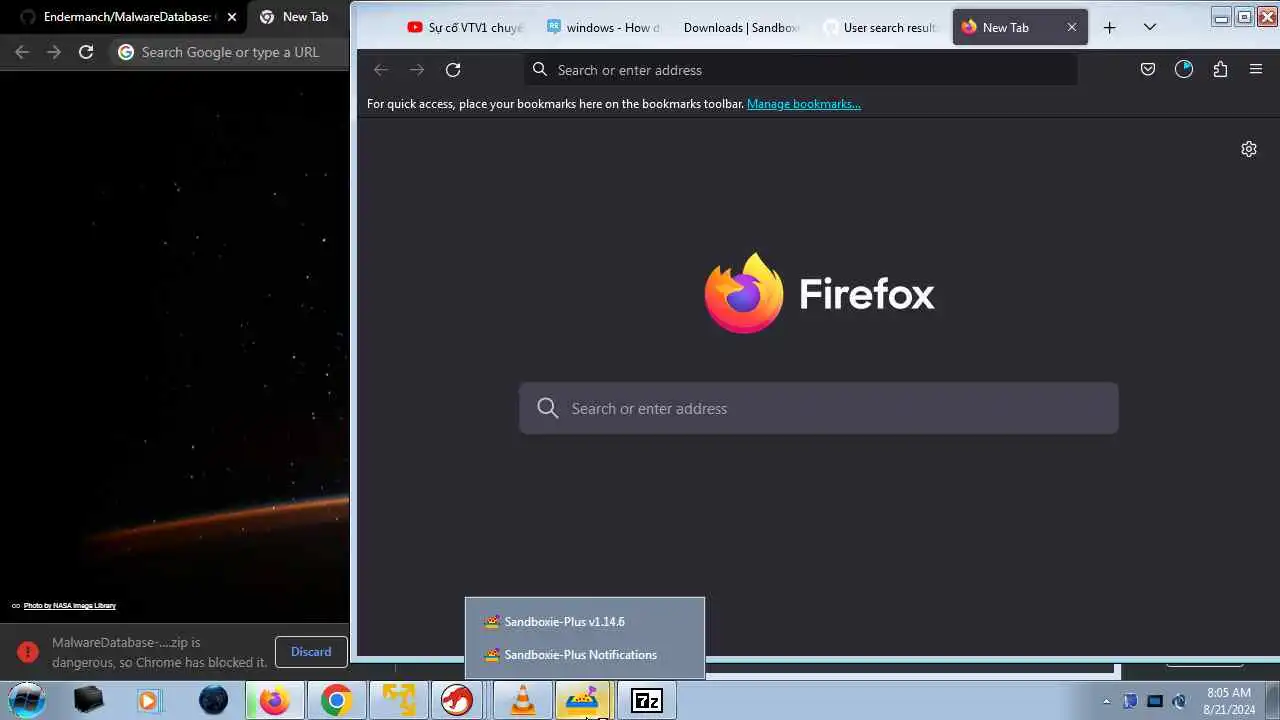Click the Chrome reload button
The height and width of the screenshot is (720, 1280).
(x=86, y=52)
